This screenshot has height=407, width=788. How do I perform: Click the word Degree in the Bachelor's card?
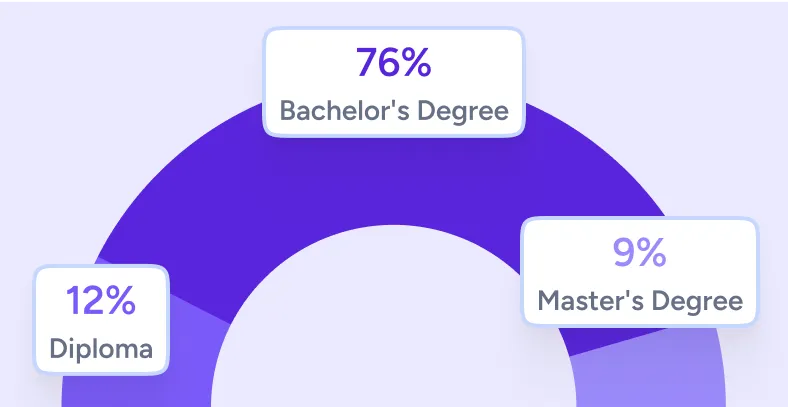click(463, 111)
